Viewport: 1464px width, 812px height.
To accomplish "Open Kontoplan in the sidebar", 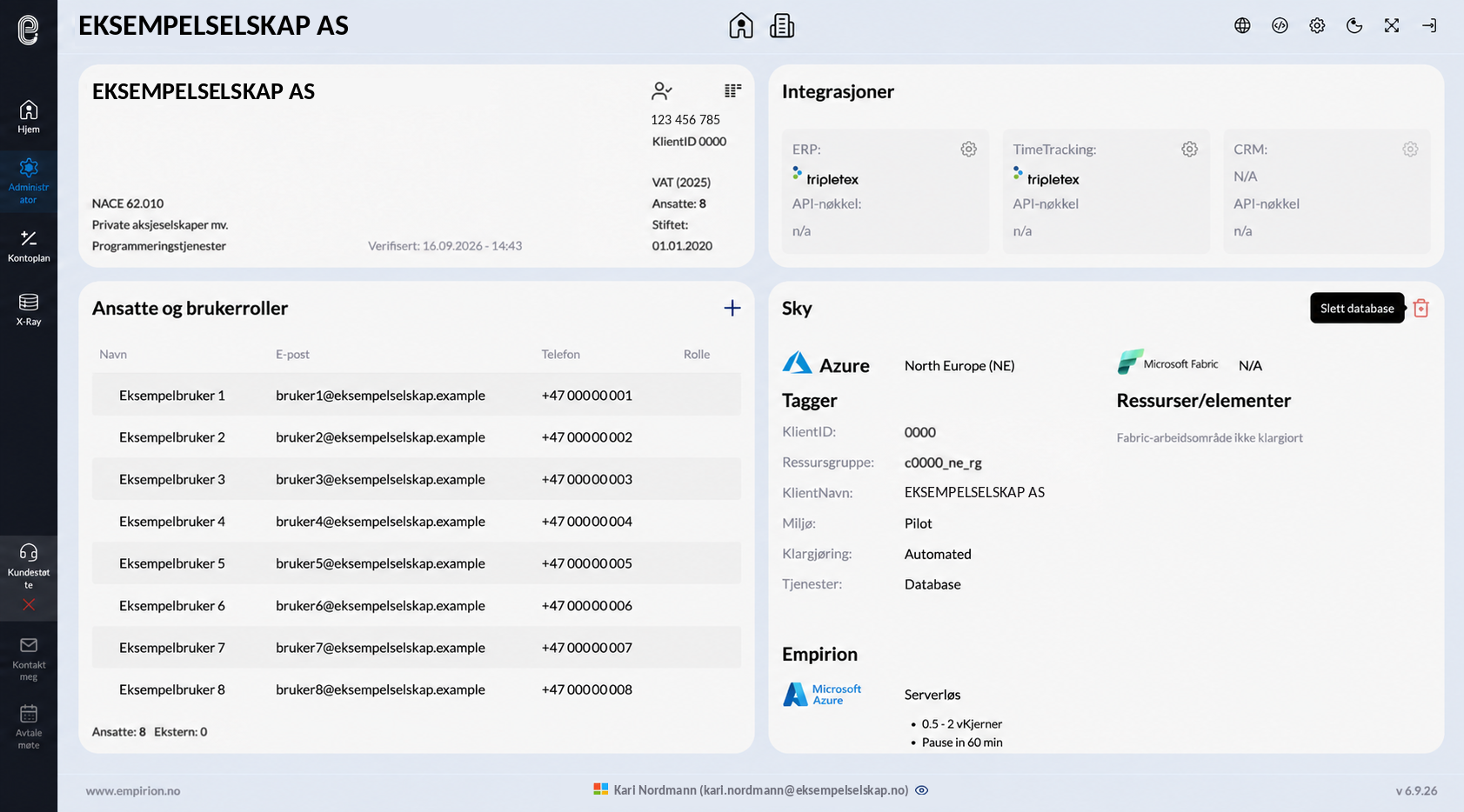I will (29, 245).
